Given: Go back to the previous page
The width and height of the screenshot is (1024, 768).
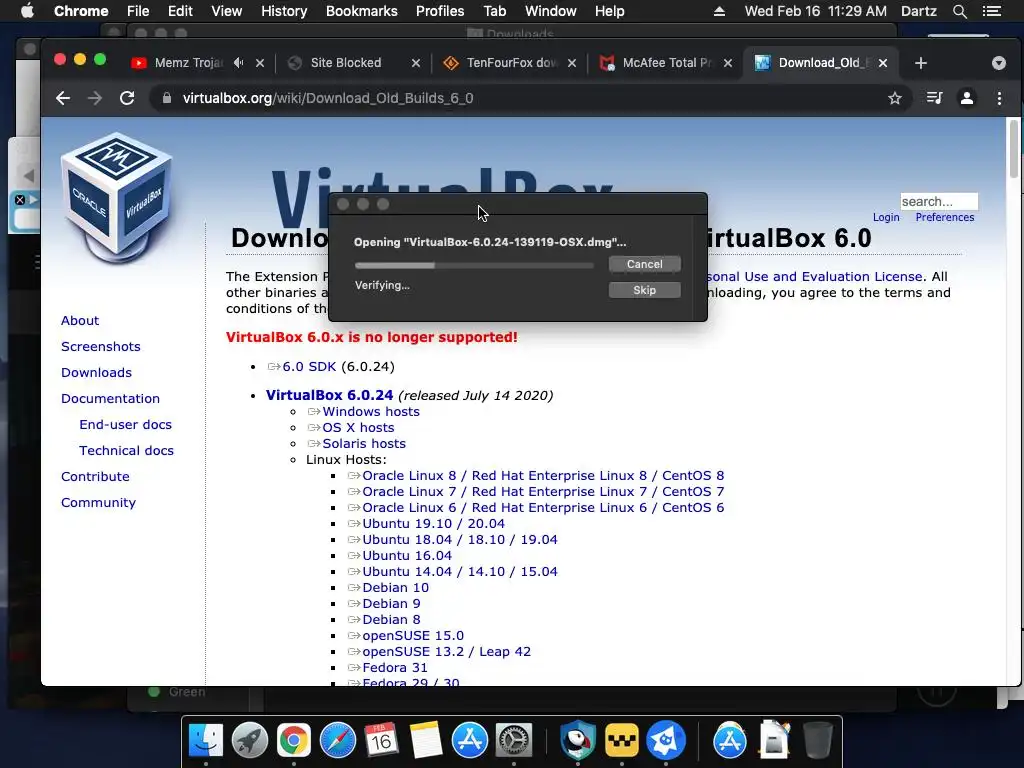Looking at the screenshot, I should (x=63, y=98).
